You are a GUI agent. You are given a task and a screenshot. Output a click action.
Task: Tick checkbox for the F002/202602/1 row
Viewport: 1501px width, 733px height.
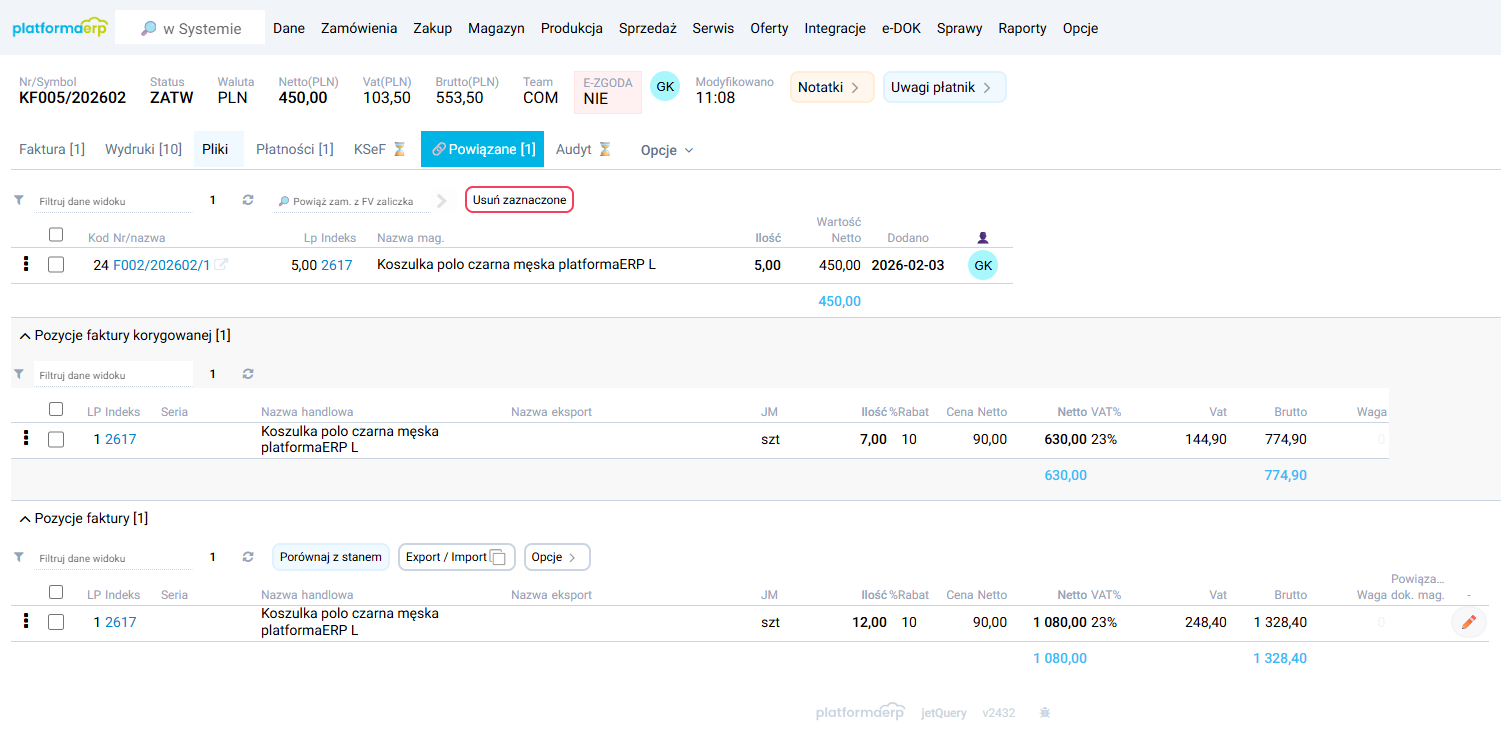coord(56,265)
